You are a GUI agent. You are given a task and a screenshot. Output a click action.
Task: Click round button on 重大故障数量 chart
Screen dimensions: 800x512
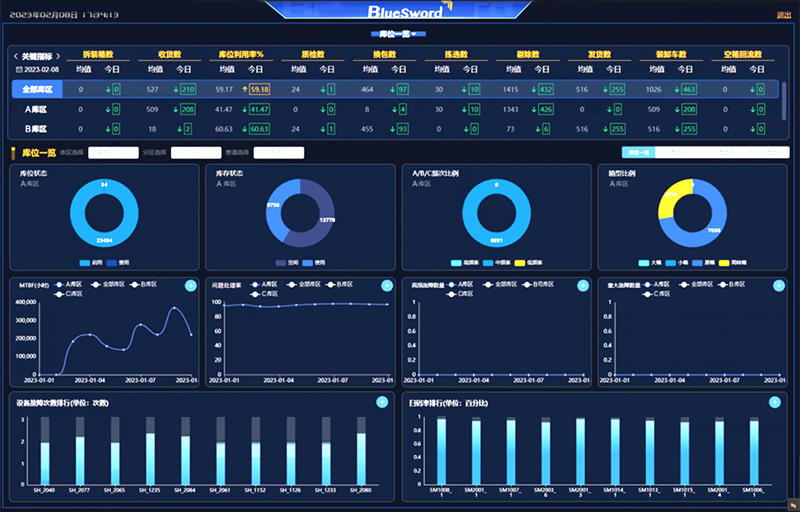[778, 286]
